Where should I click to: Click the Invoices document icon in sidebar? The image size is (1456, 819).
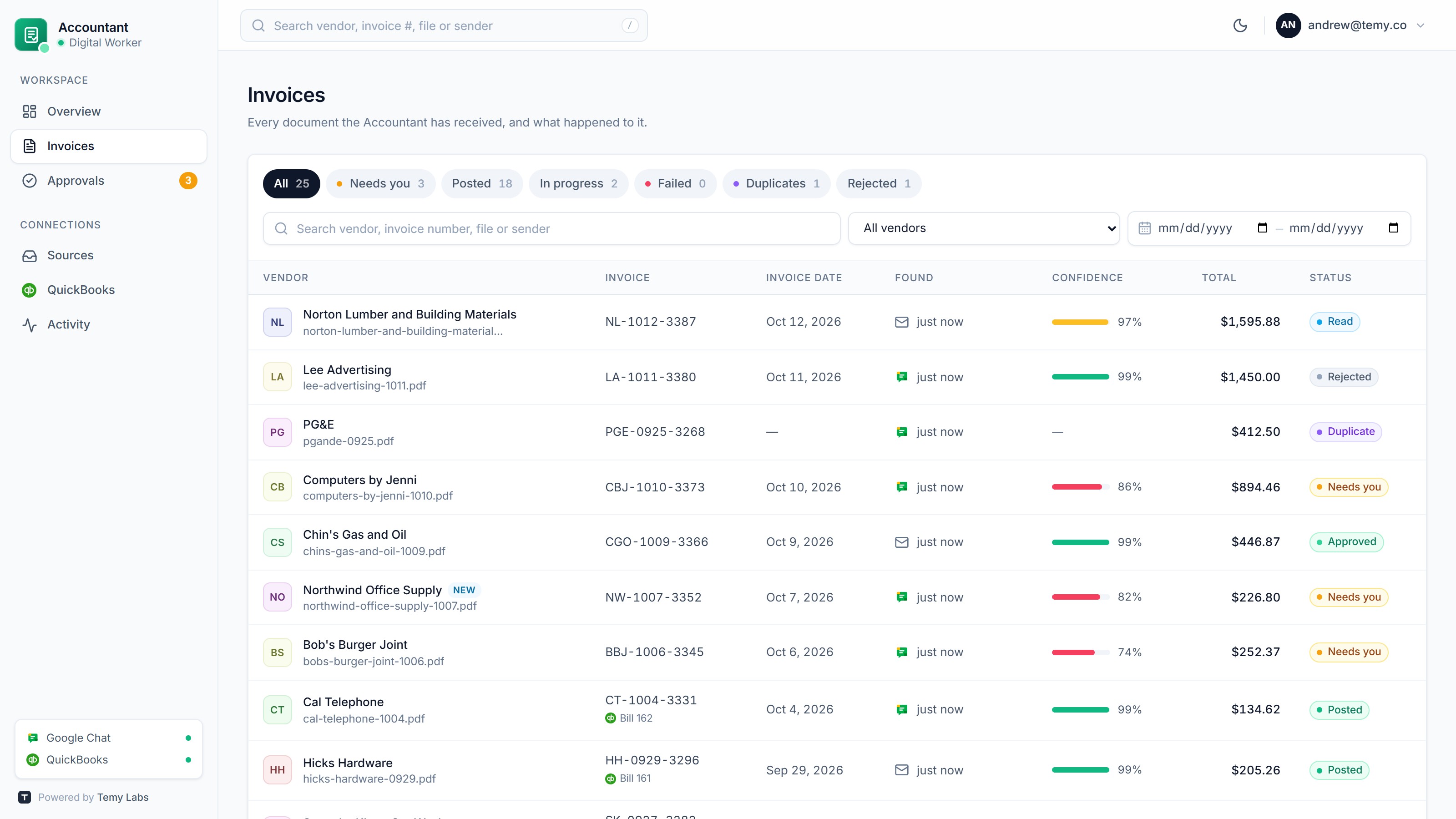pyautogui.click(x=30, y=146)
